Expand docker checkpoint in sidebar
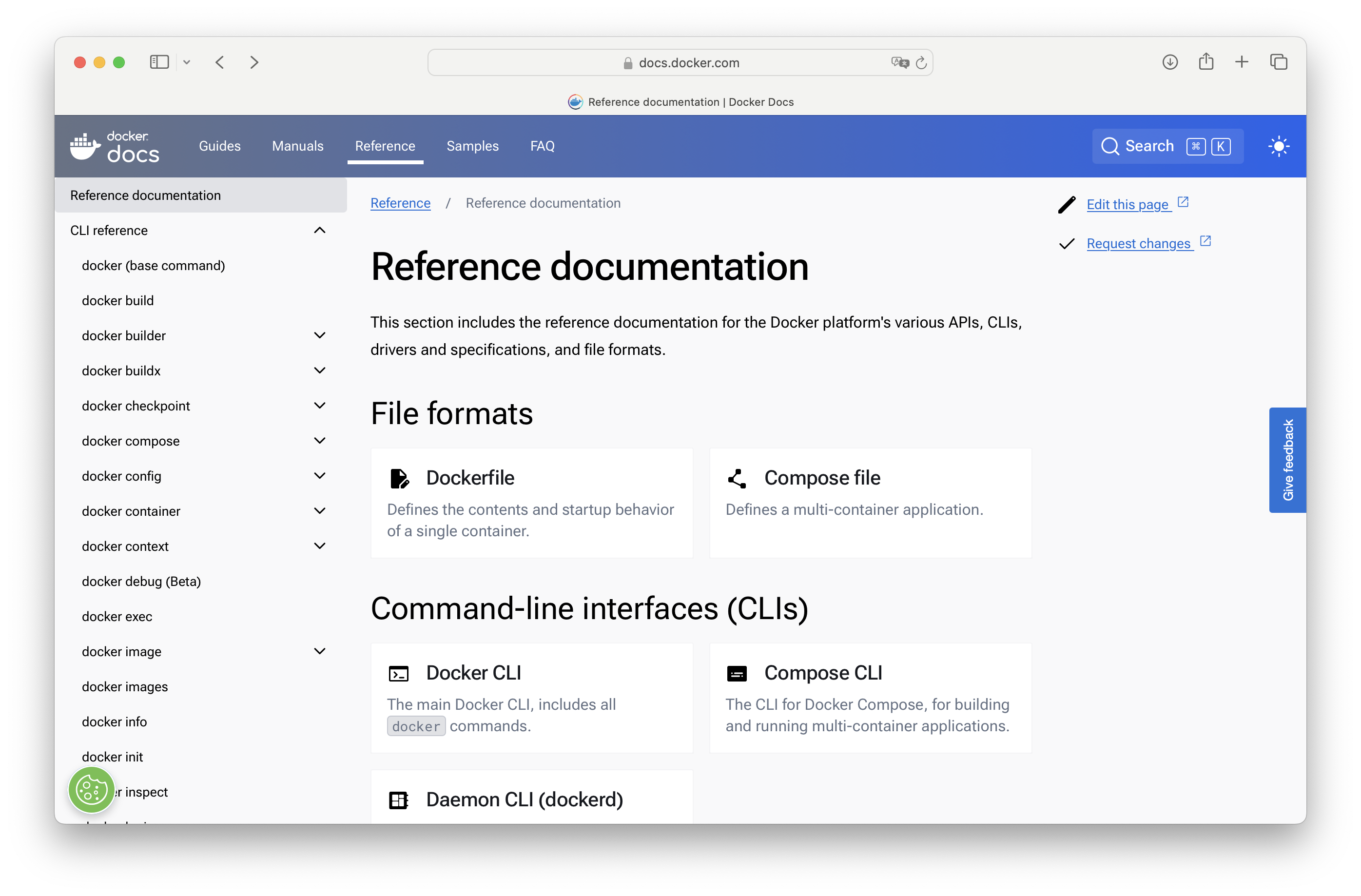This screenshot has width=1361, height=896. pyautogui.click(x=320, y=406)
